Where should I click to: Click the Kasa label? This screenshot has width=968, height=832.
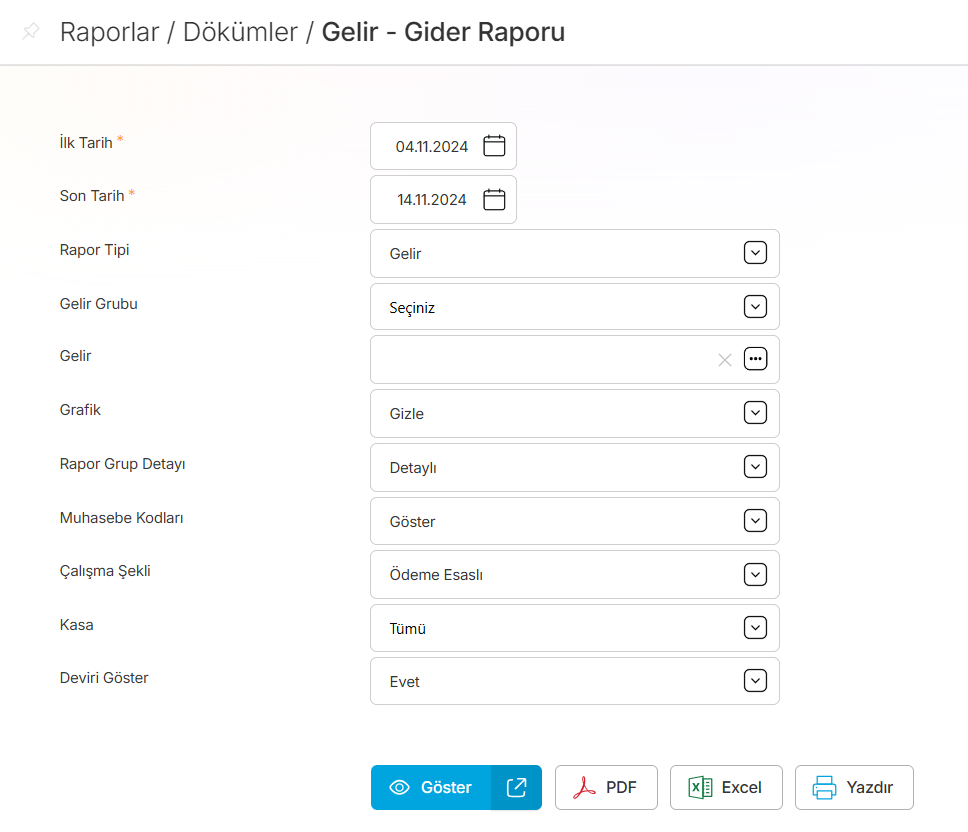pos(77,625)
